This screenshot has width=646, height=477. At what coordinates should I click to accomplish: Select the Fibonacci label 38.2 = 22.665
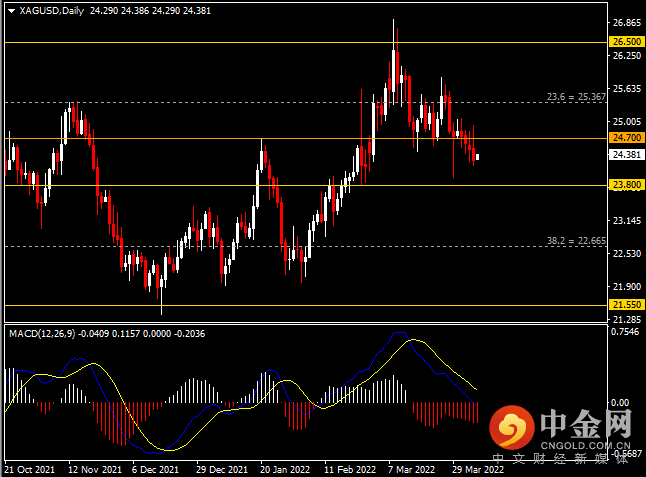[576, 241]
